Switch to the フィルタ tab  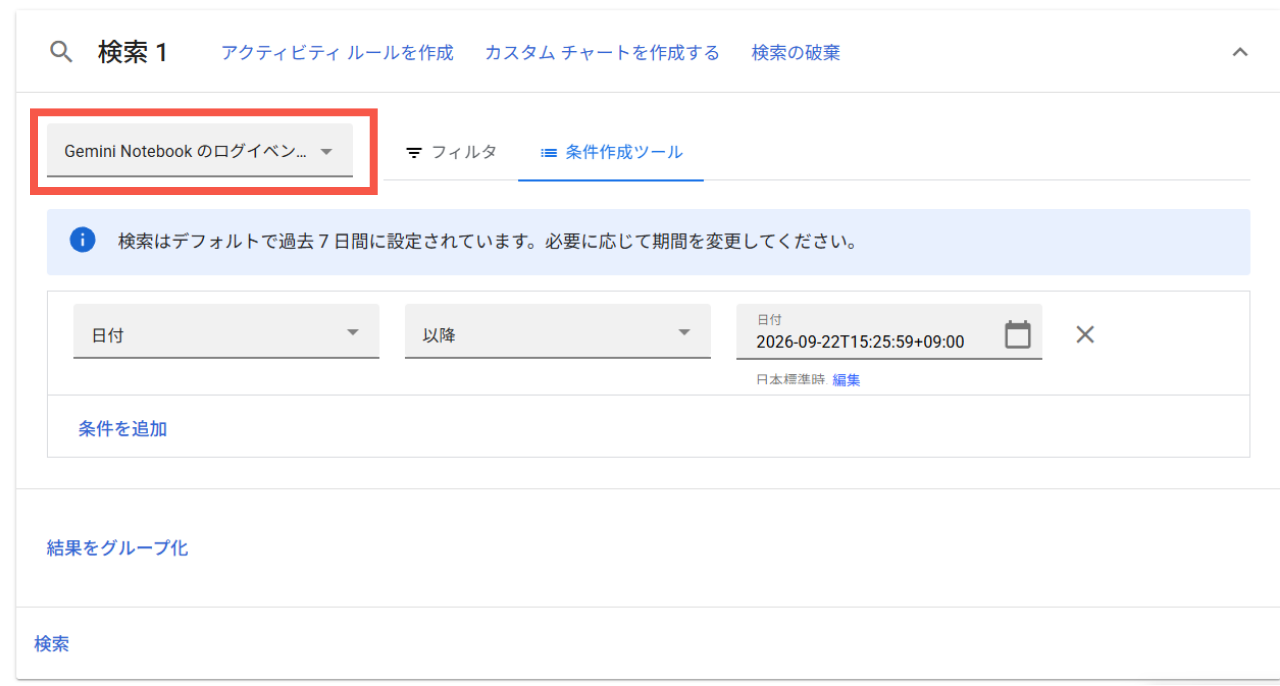pos(450,152)
